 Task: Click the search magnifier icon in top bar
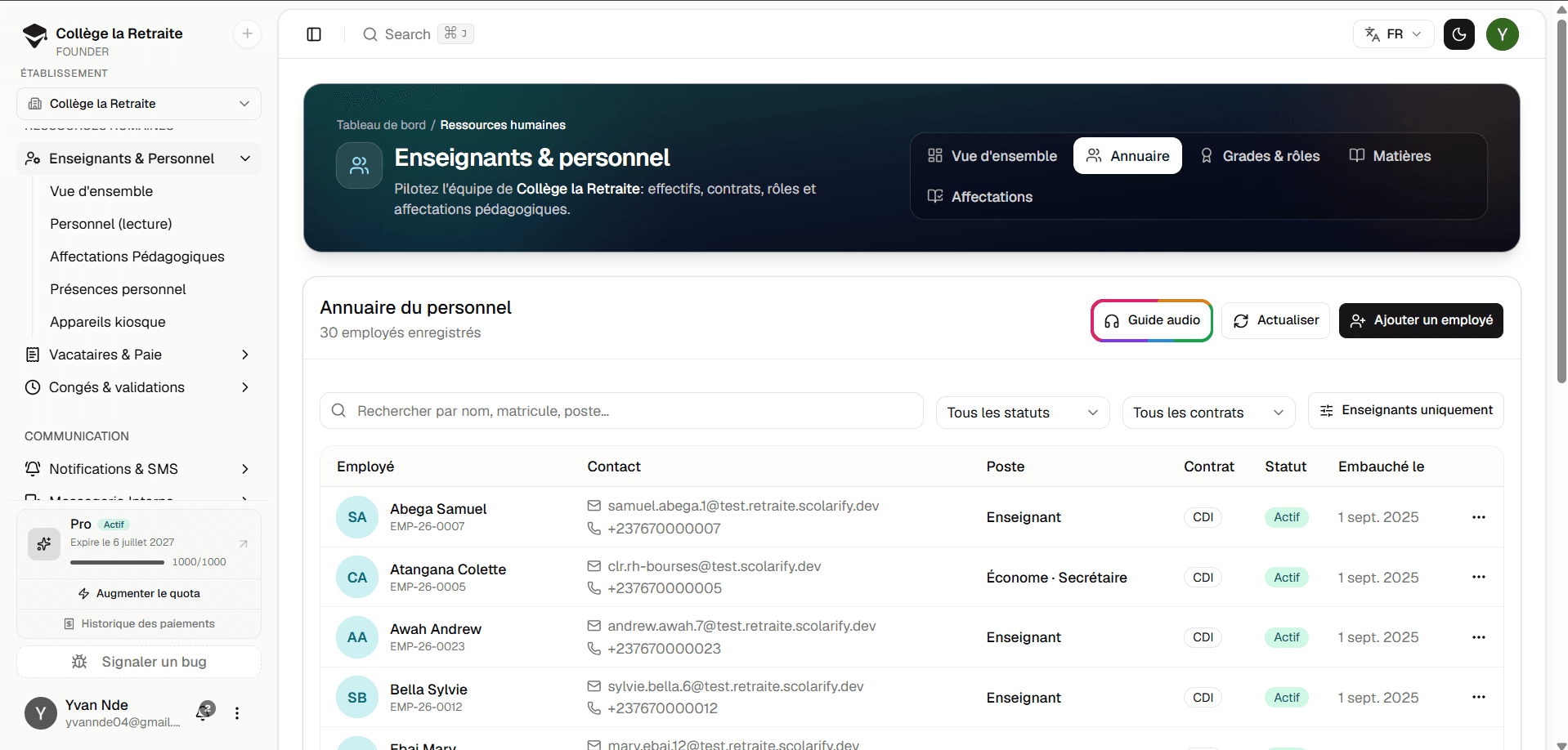coord(370,34)
